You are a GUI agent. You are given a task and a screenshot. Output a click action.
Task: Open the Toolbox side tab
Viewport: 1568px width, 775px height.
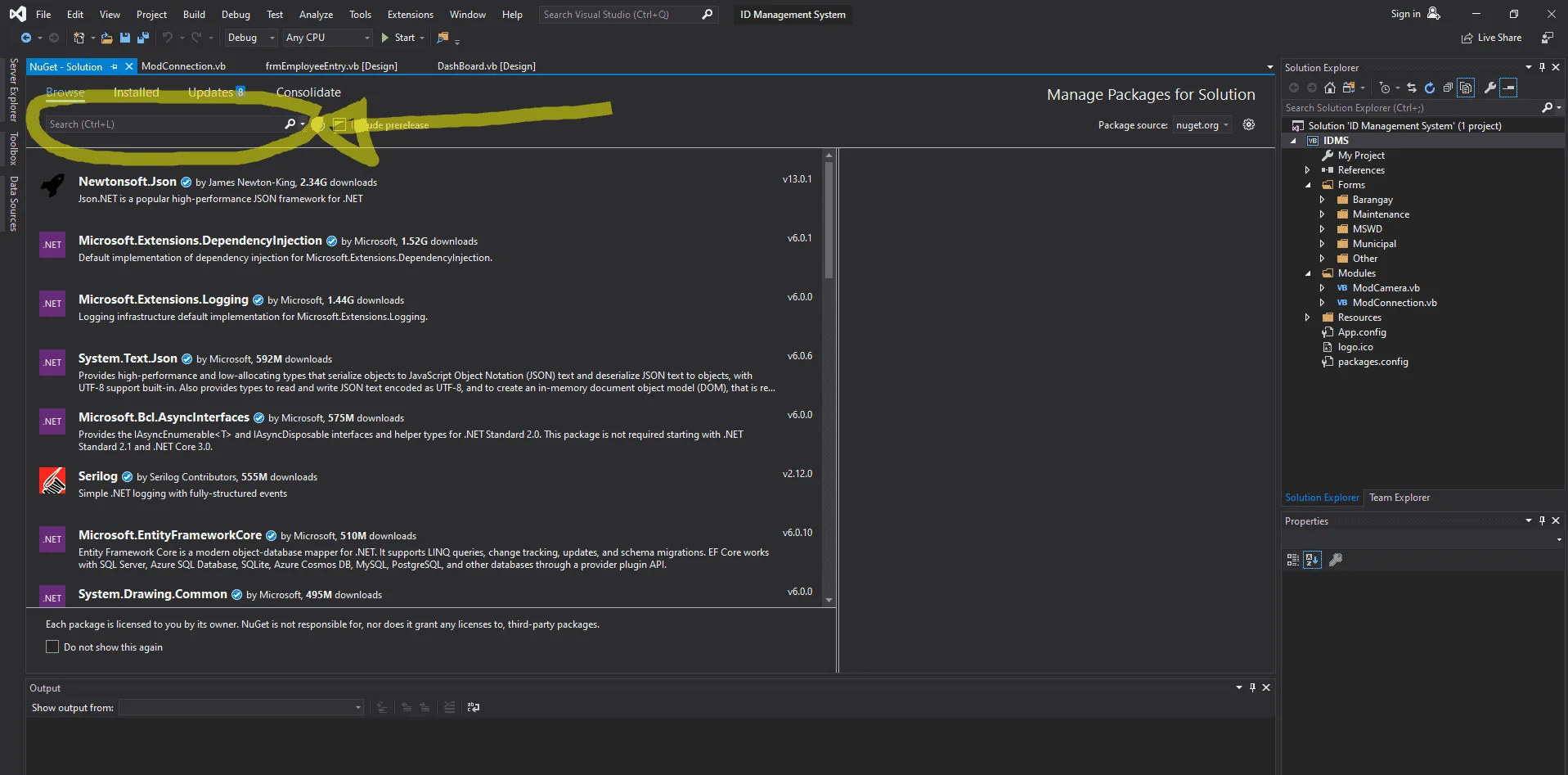(x=13, y=149)
